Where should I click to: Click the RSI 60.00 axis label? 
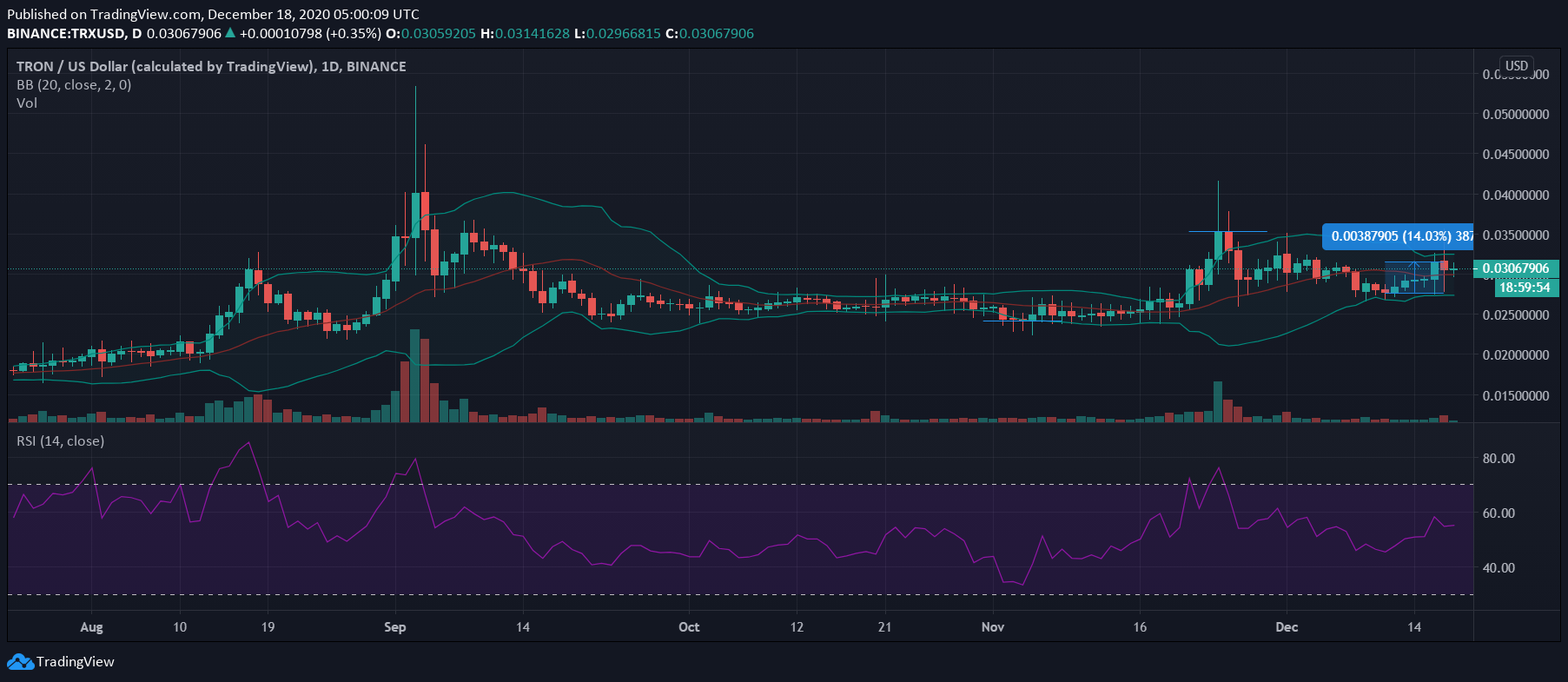pyautogui.click(x=1499, y=513)
